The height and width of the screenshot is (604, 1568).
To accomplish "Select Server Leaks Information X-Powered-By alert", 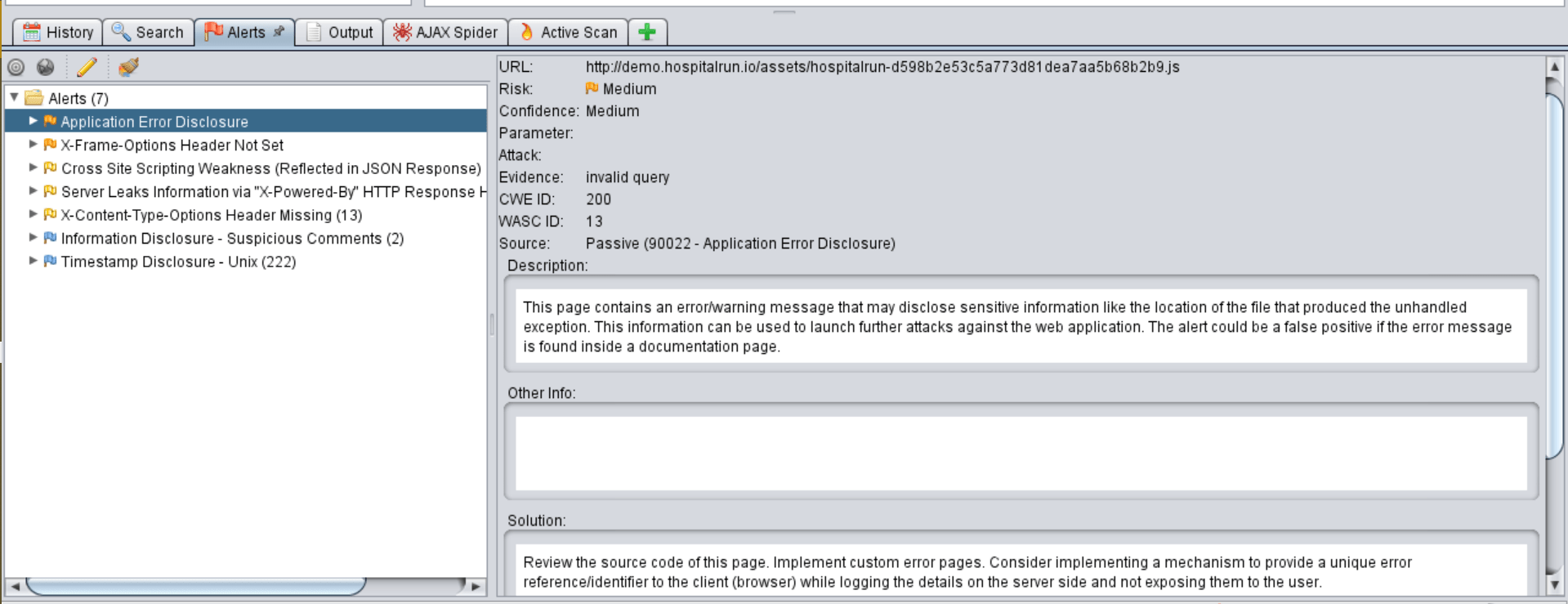I will coord(274,191).
